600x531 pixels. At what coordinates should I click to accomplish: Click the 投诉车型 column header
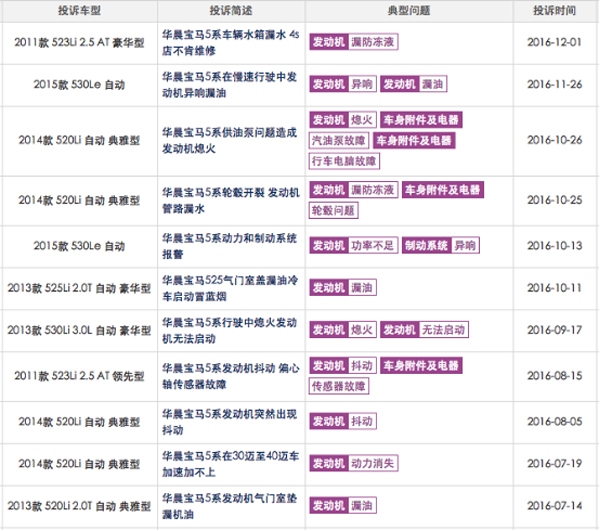(79, 10)
